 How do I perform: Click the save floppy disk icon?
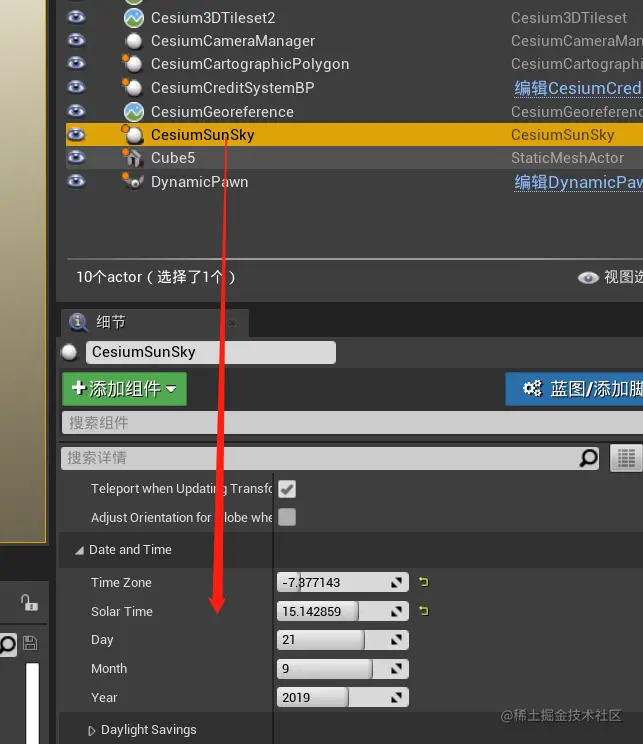coord(30,643)
